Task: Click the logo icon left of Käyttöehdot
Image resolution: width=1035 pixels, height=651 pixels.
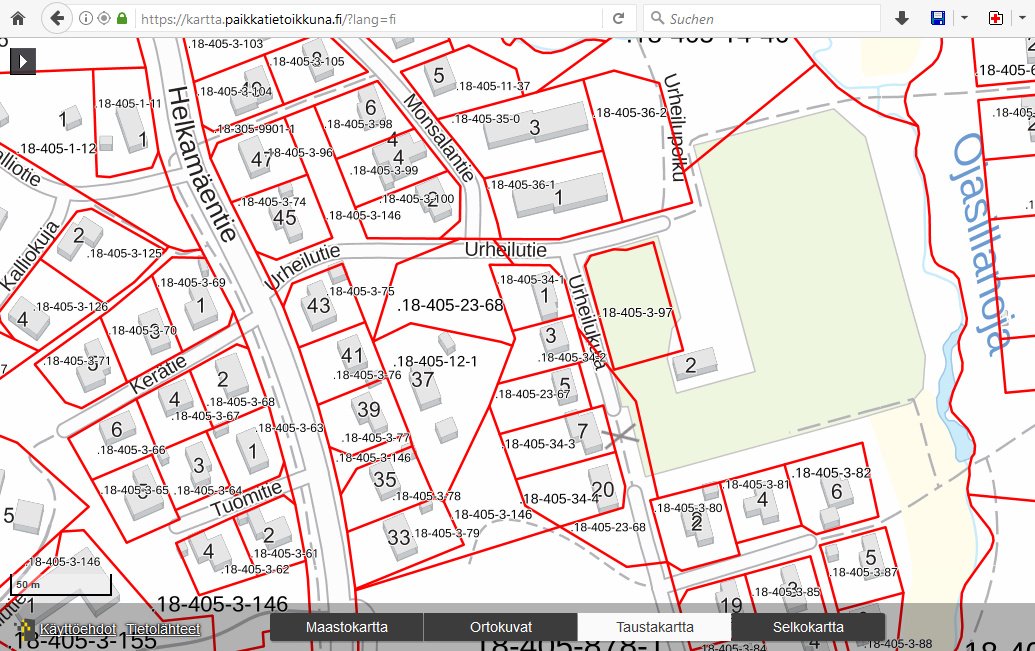Action: pyautogui.click(x=24, y=629)
